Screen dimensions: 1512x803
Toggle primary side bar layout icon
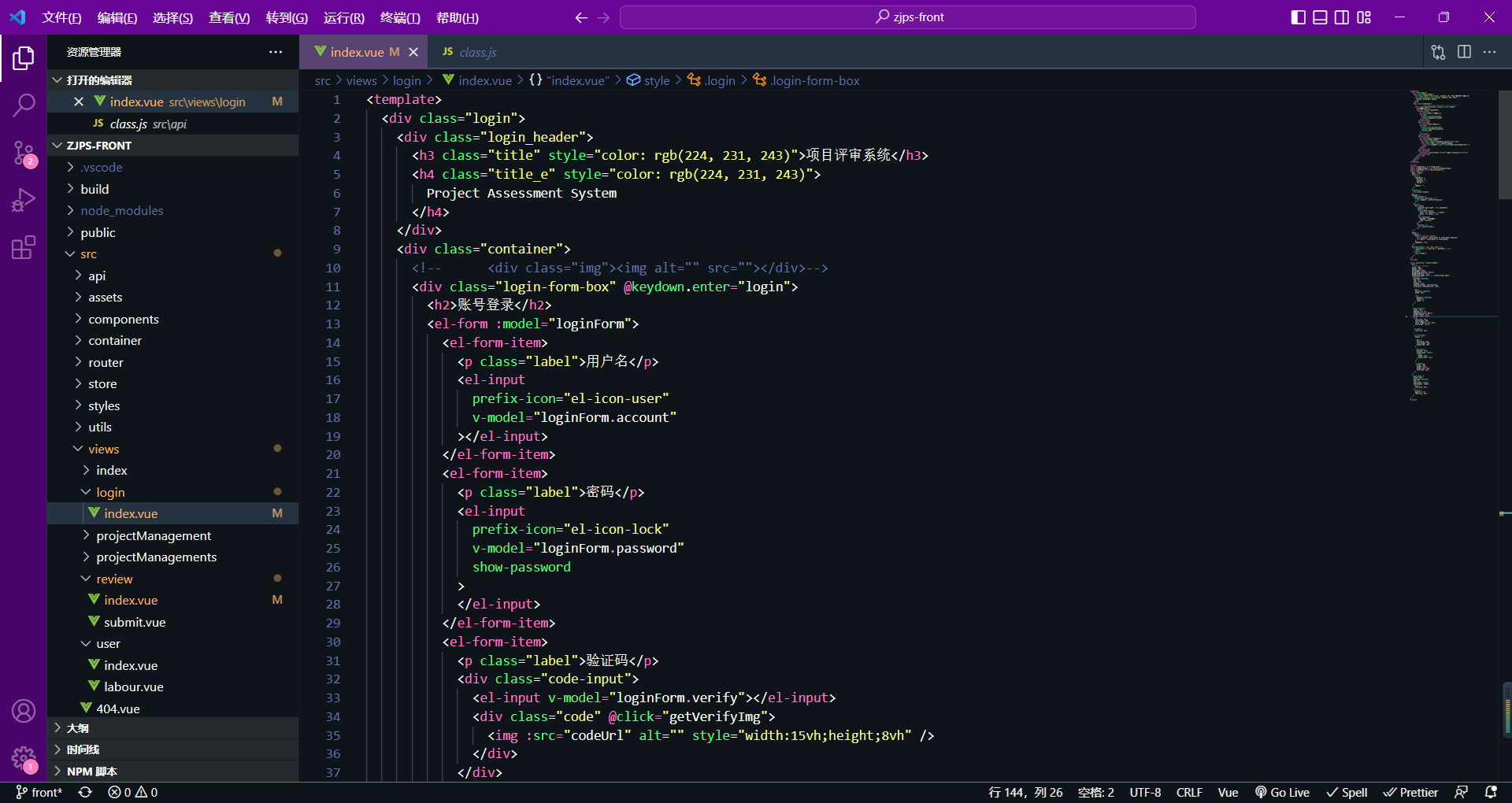coord(1299,17)
